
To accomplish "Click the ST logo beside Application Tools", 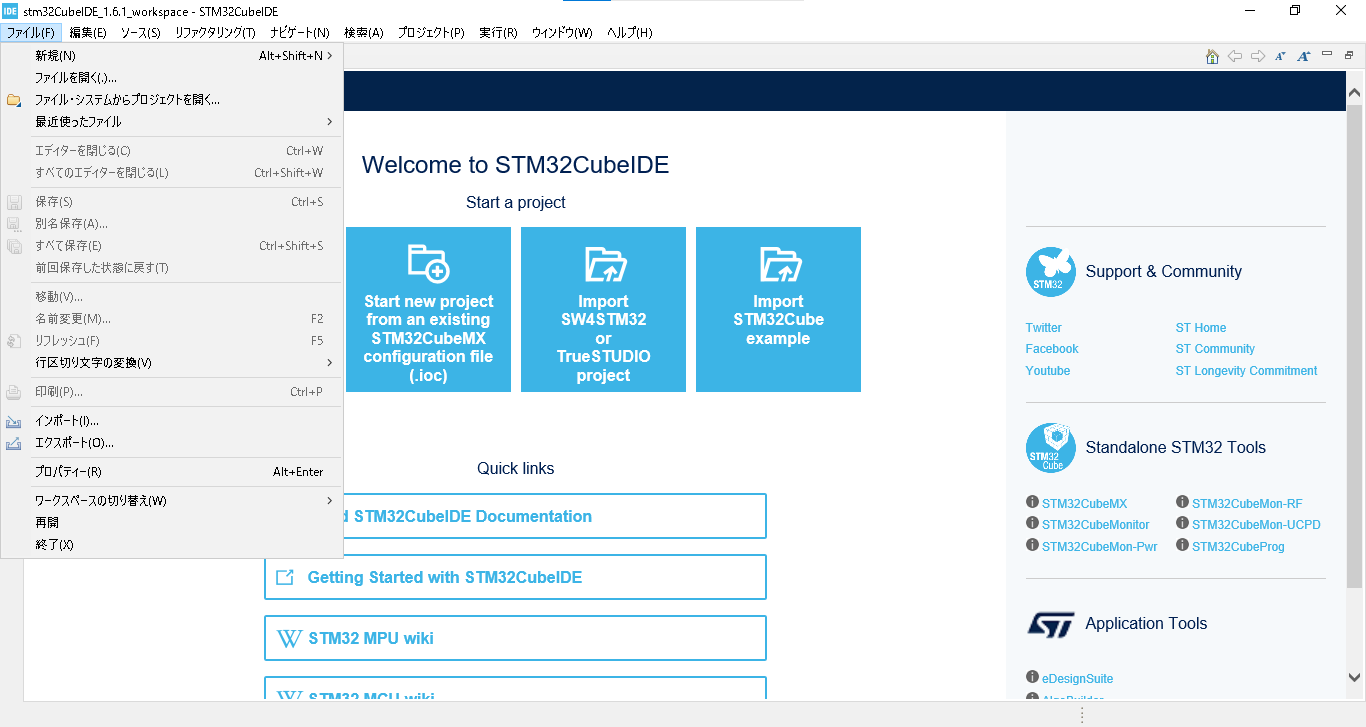I will point(1050,624).
